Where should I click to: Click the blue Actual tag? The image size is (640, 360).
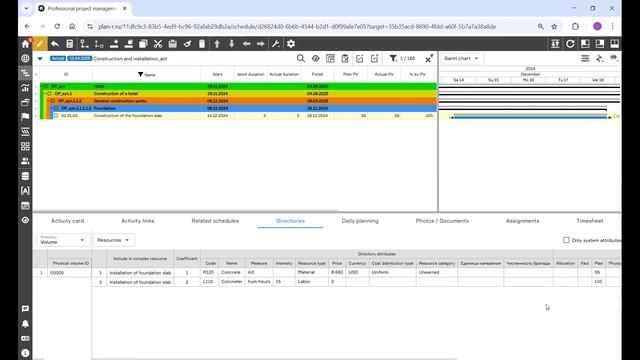(x=58, y=58)
